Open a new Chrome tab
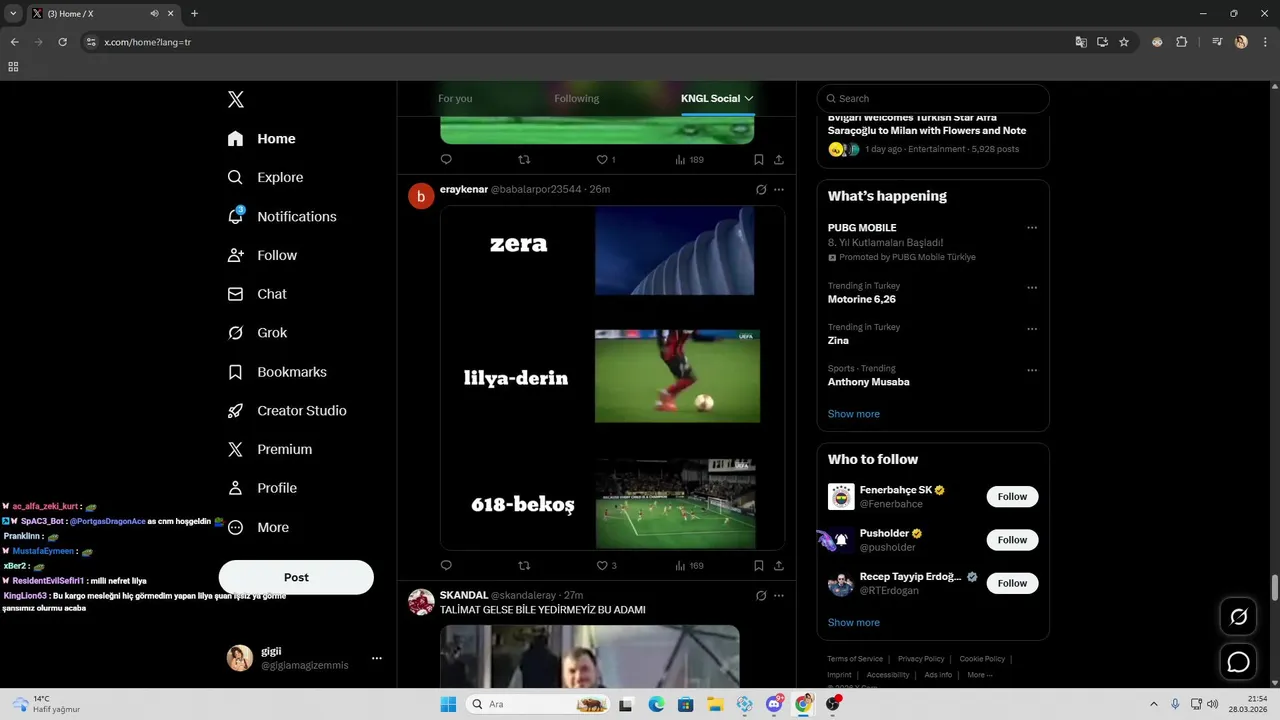1280x720 pixels. [x=194, y=14]
